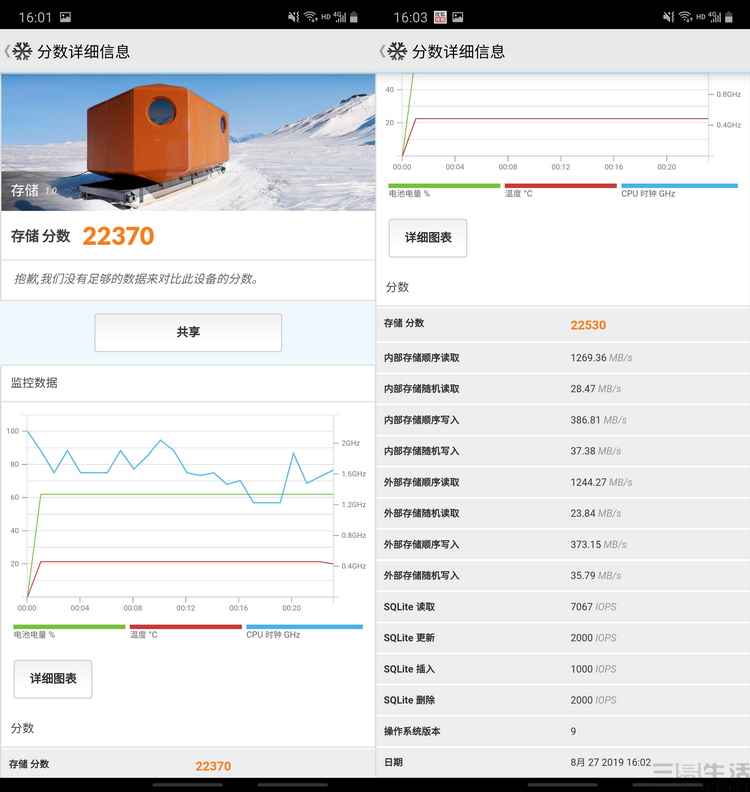Tap the green 电池电量 % legend in right chart
750x792 pixels.
[444, 190]
